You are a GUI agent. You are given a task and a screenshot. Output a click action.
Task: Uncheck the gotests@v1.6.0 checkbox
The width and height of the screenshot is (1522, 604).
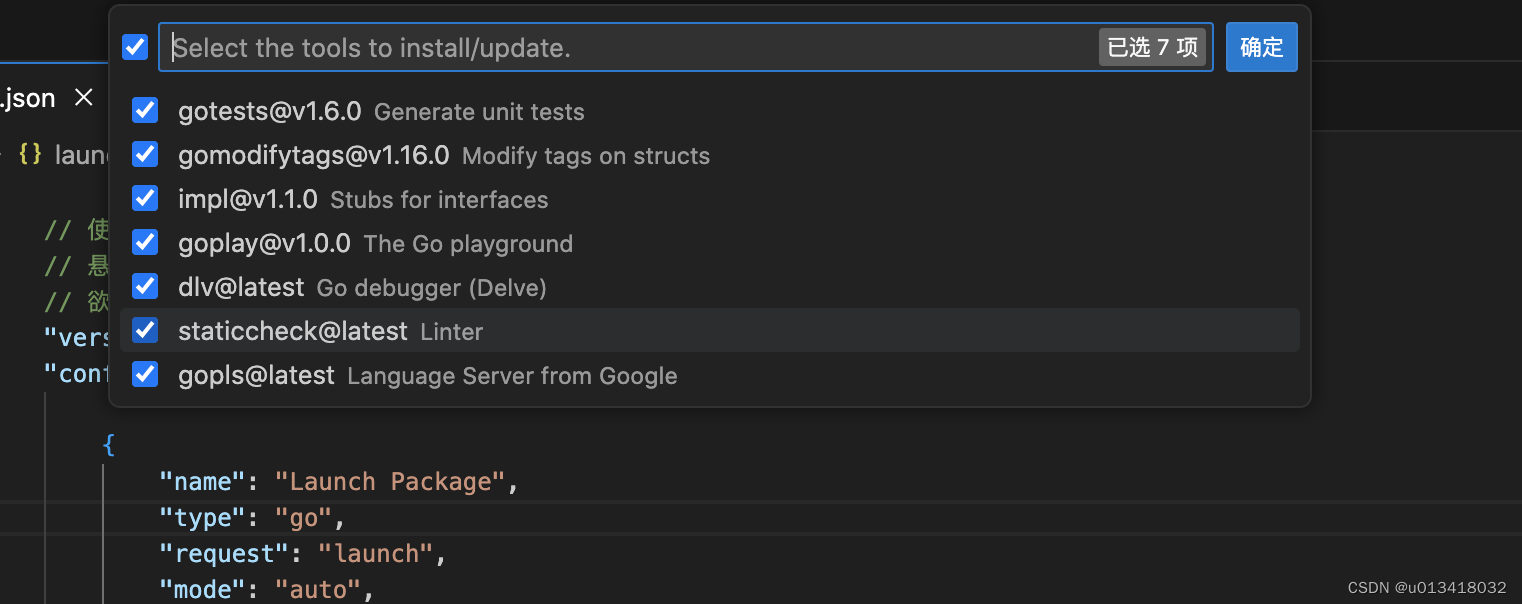coord(144,110)
